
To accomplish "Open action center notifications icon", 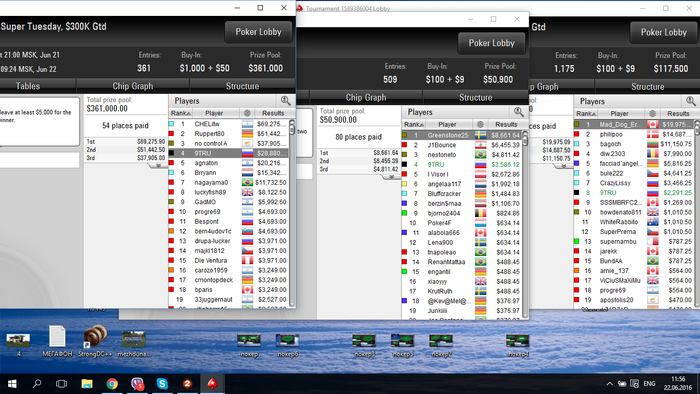I will pyautogui.click(x=634, y=384).
